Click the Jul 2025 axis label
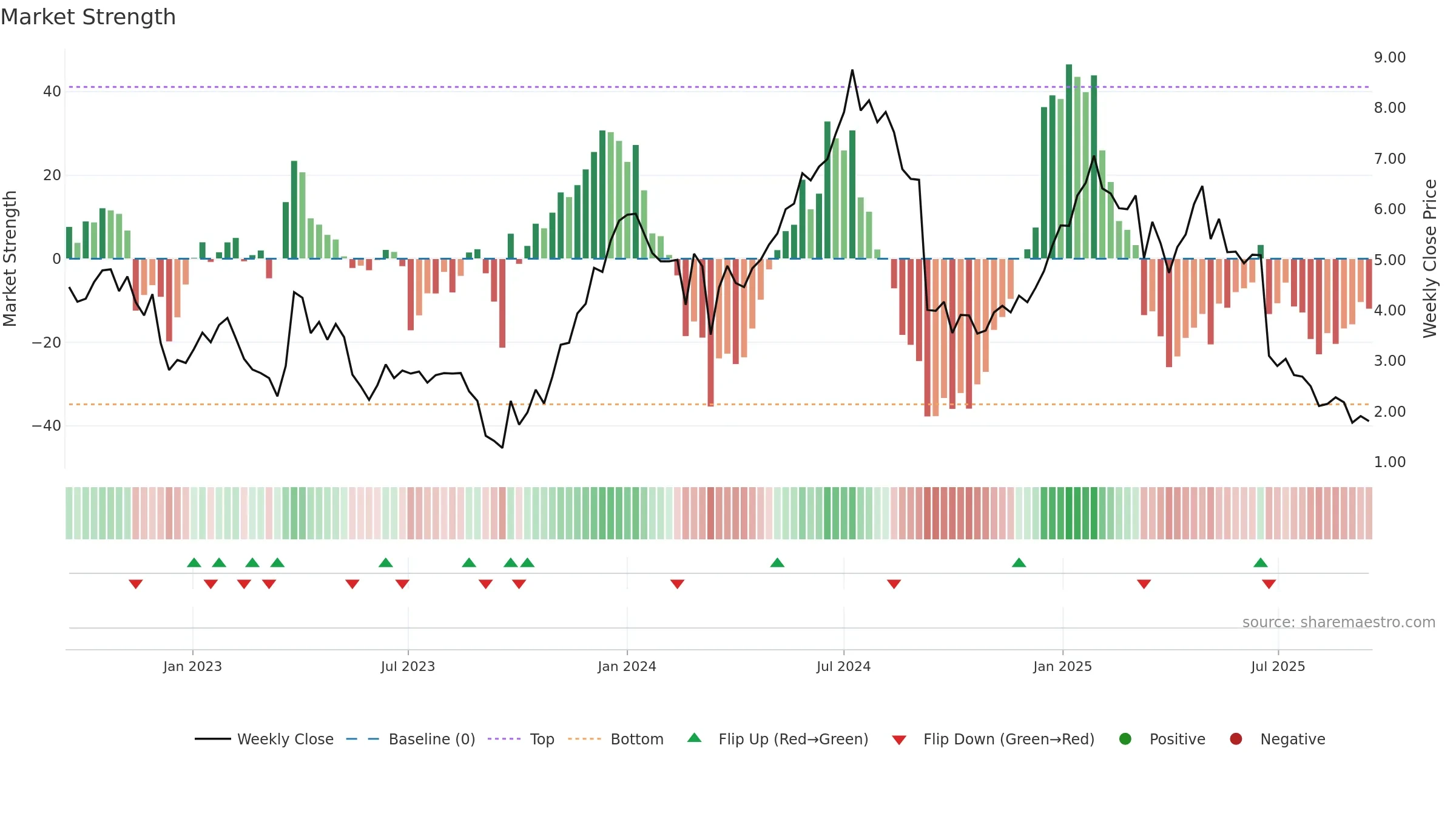 [1278, 666]
